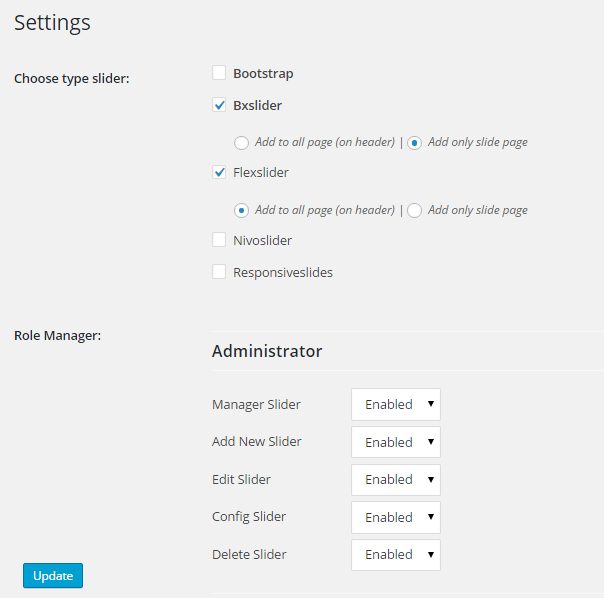604x598 pixels.
Task: Click the Settings page heading
Action: 52,22
